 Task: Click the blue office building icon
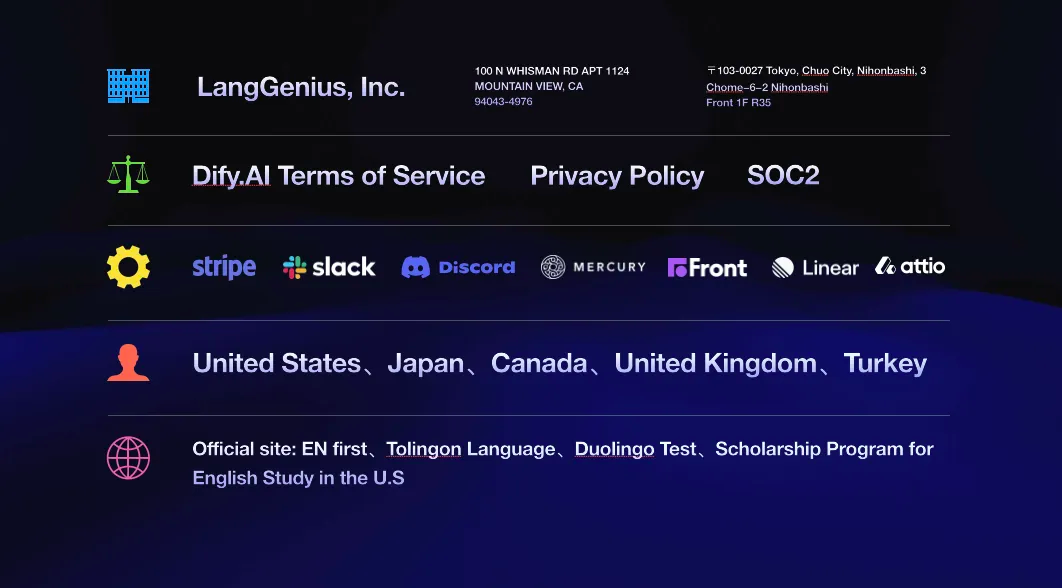[x=128, y=86]
